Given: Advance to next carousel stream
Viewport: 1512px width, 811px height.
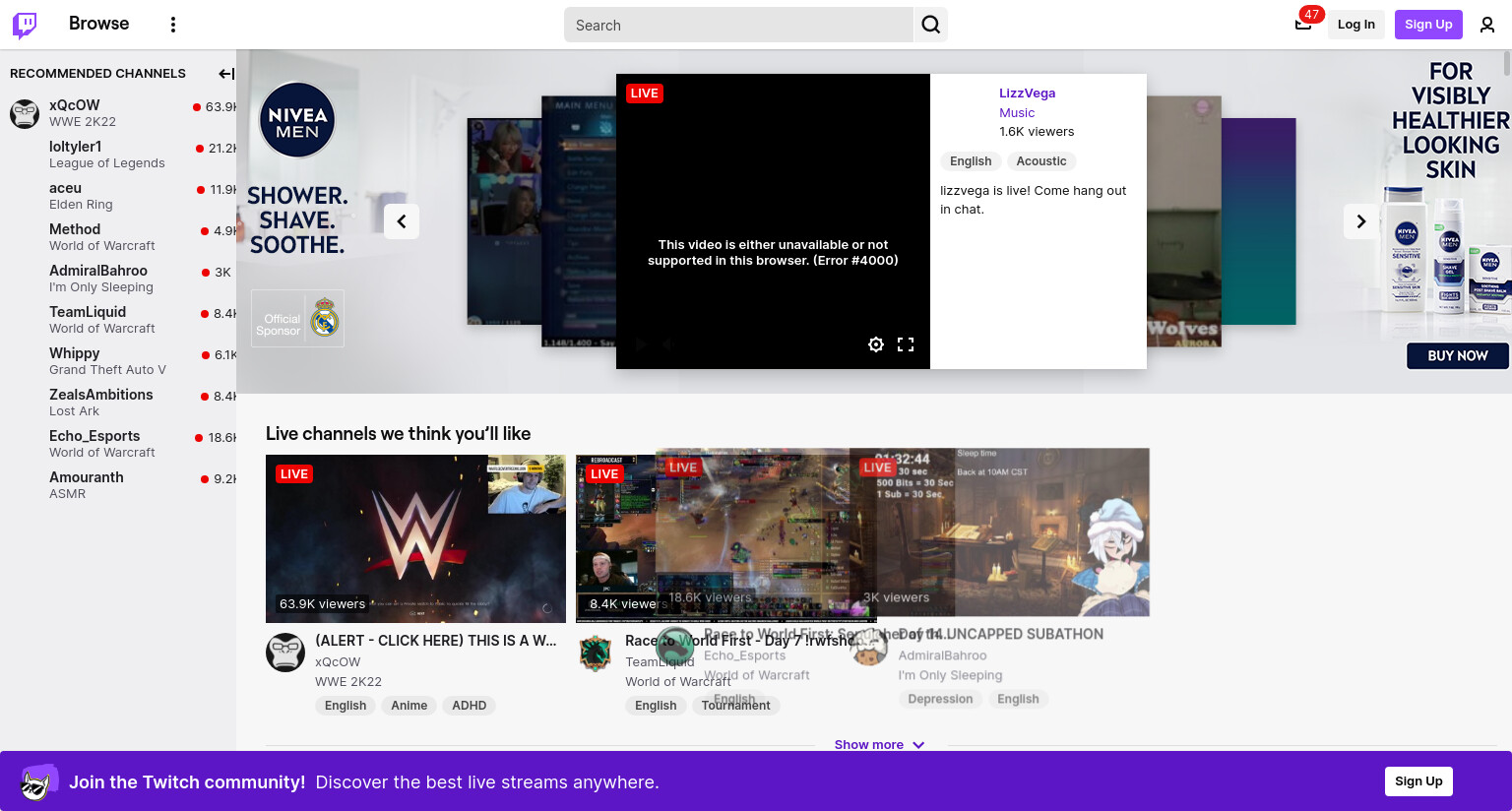Looking at the screenshot, I should point(1361,221).
